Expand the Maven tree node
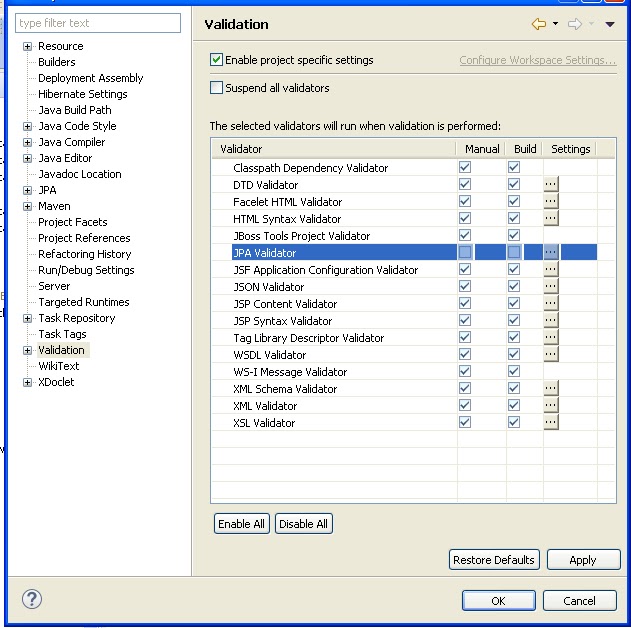This screenshot has width=631, height=628. (x=28, y=206)
